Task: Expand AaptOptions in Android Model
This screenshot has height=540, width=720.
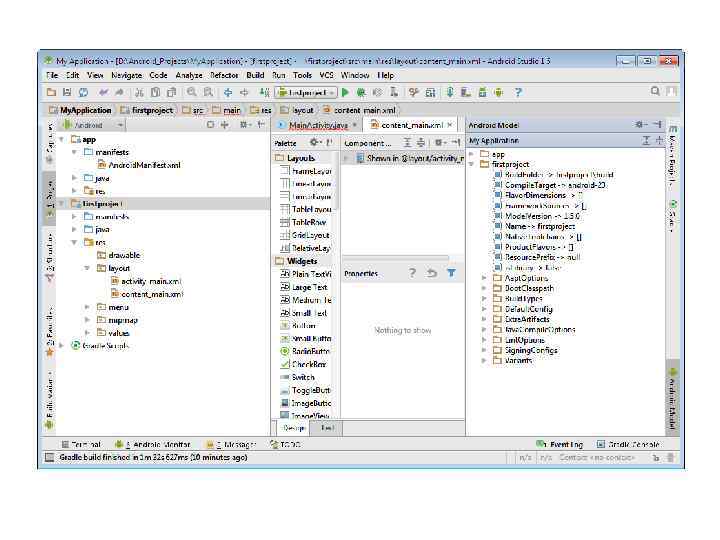Action: coord(484,278)
